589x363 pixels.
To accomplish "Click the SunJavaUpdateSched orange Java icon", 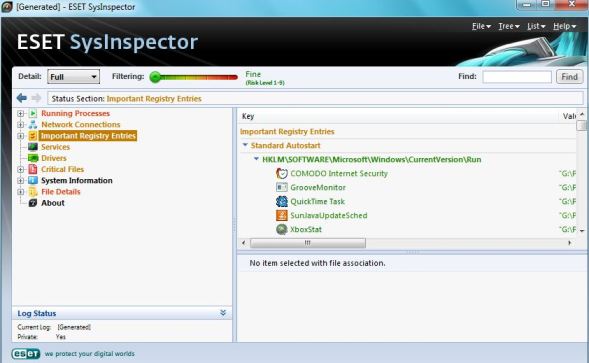I will [x=282, y=215].
